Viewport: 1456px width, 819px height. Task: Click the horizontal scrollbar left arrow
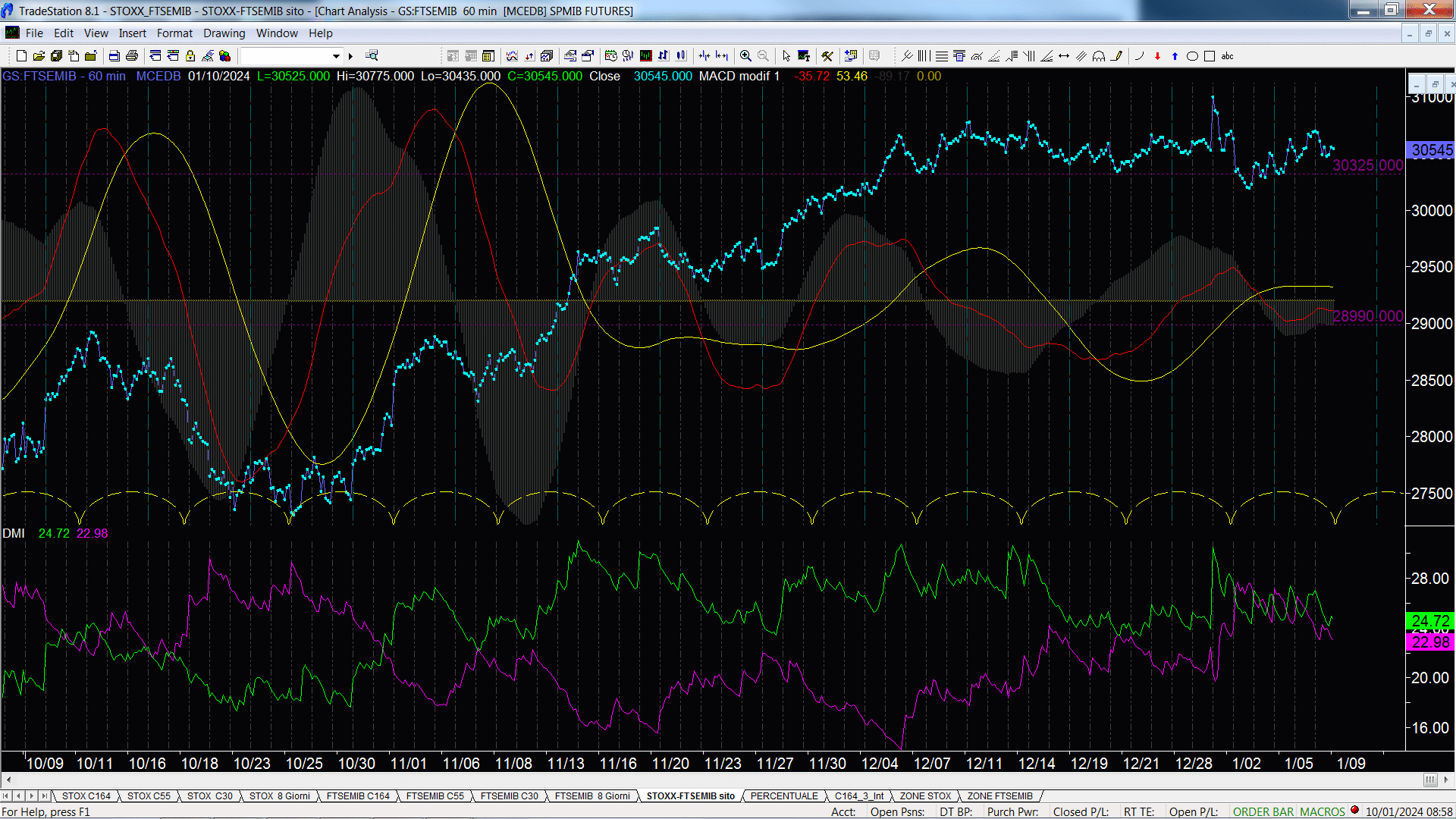tap(8, 780)
